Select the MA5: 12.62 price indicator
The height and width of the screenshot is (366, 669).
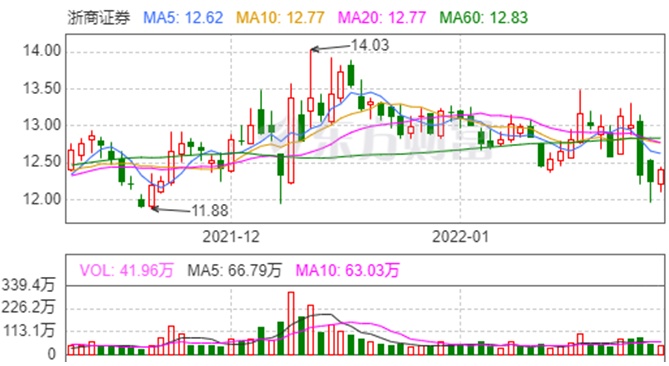pyautogui.click(x=183, y=18)
